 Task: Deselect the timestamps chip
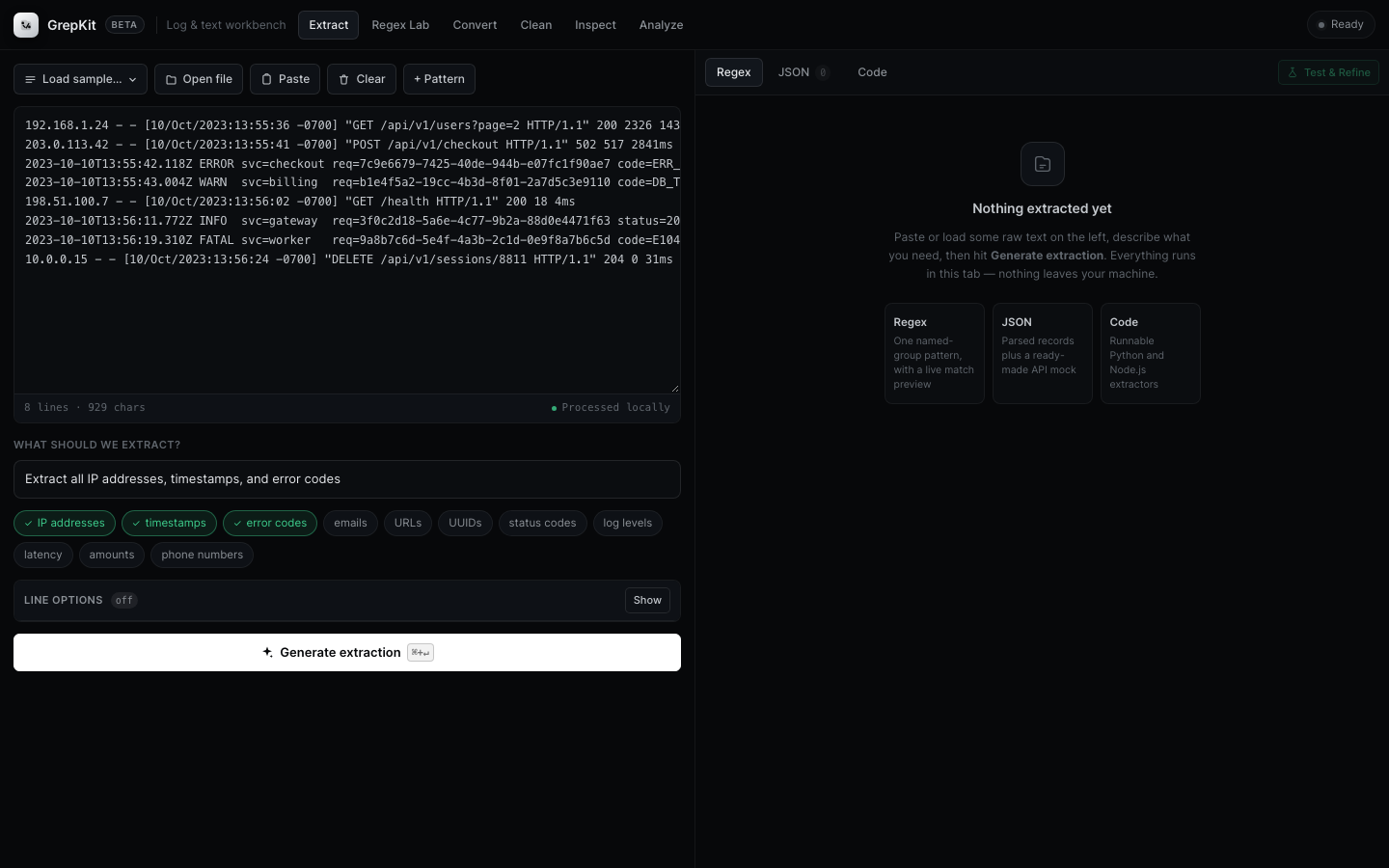point(169,523)
